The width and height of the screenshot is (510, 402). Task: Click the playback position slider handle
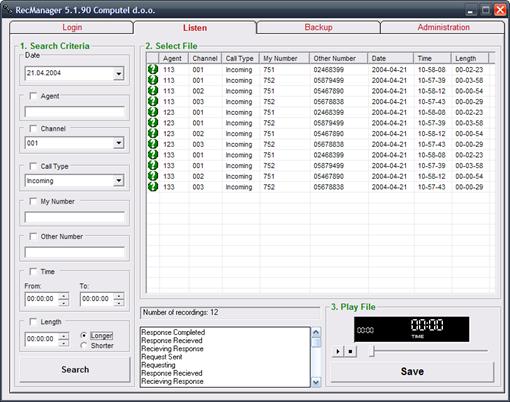point(372,351)
